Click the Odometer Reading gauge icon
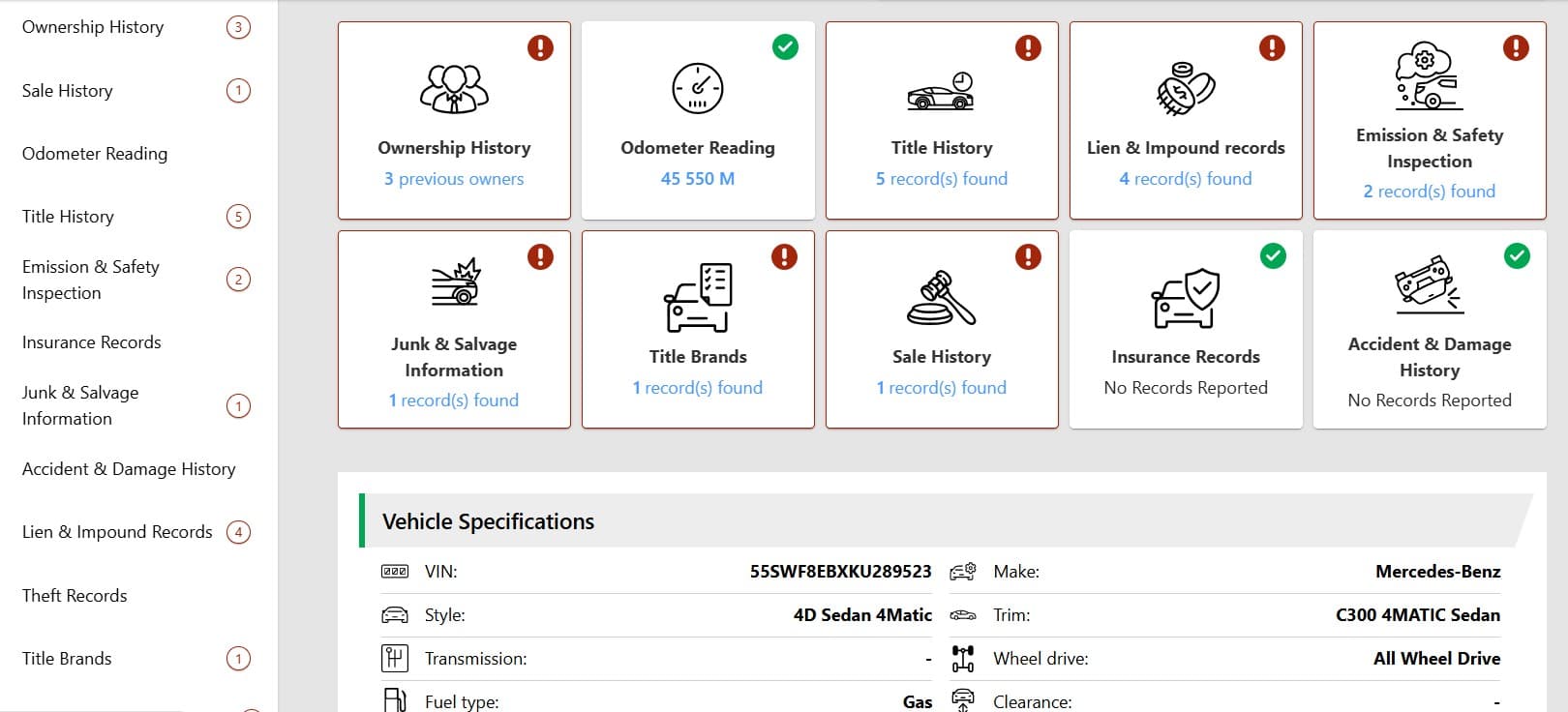1568x712 pixels. pyautogui.click(x=698, y=89)
